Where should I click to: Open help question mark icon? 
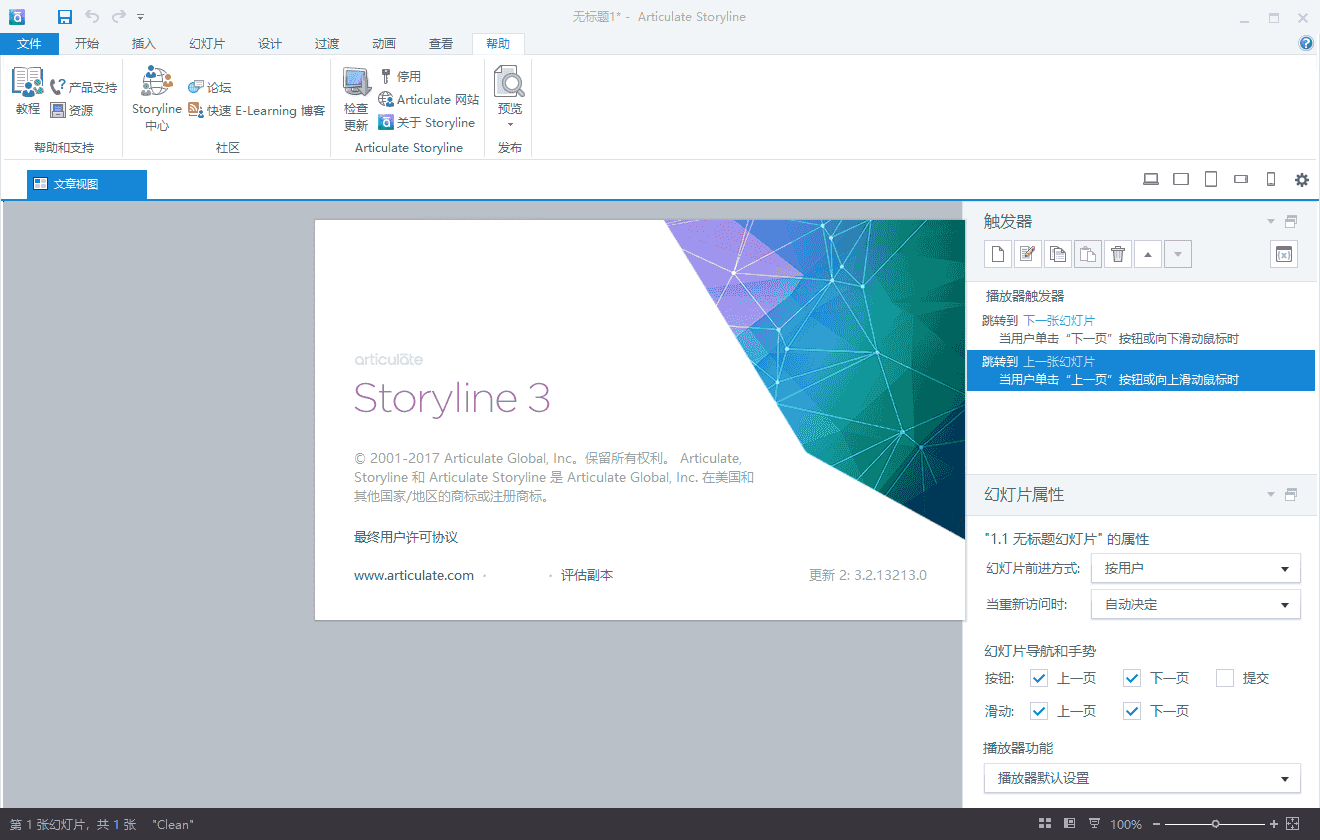pos(1306,43)
